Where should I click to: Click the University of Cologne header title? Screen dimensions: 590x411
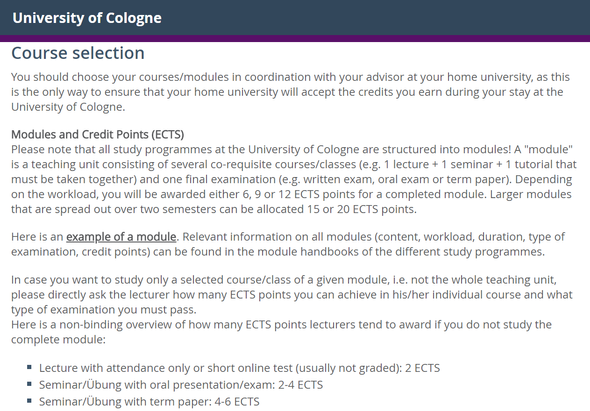[87, 18]
